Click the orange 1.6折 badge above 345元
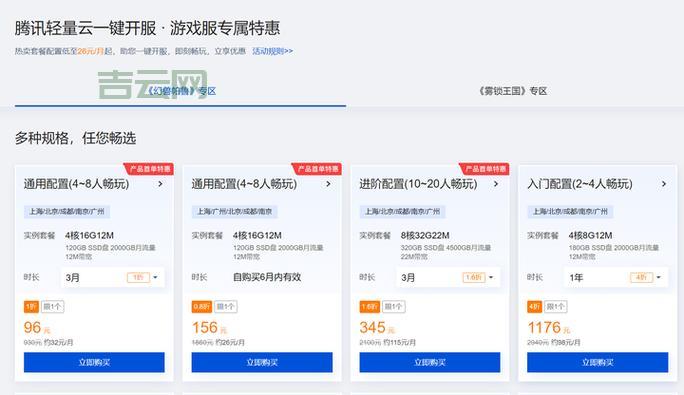 pos(369,306)
